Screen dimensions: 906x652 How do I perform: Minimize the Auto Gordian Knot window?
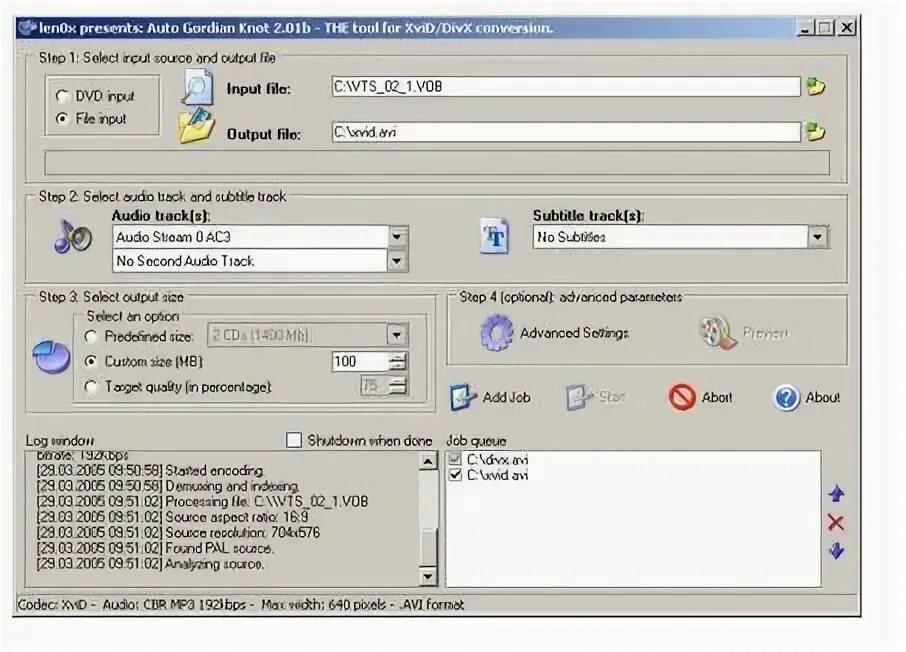tap(805, 27)
